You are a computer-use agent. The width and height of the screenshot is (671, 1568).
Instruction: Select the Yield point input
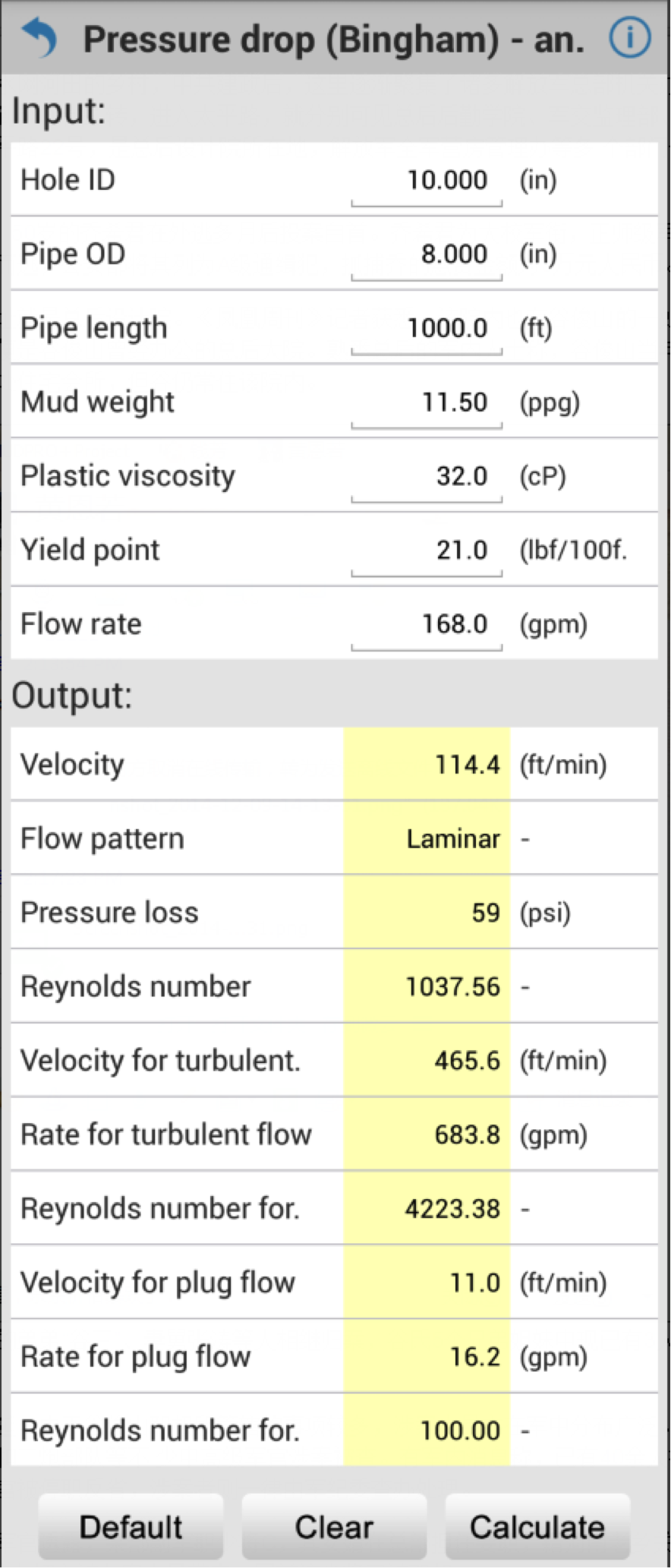coord(427,551)
